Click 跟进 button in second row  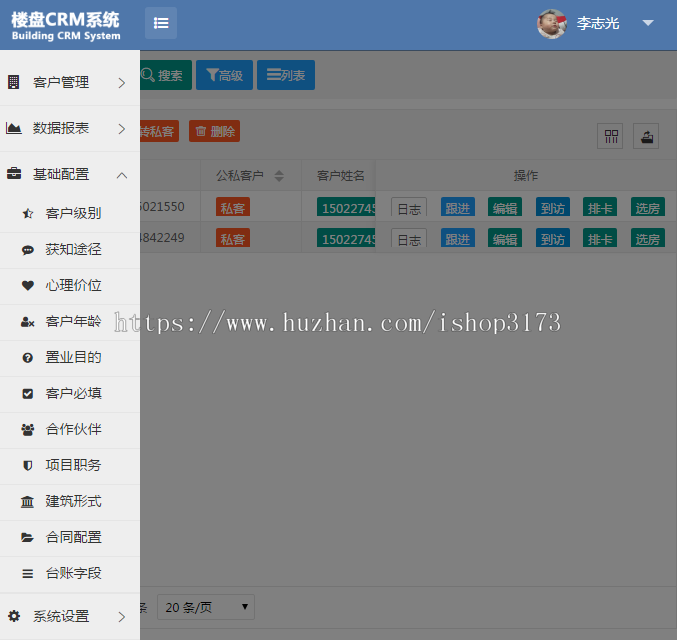point(458,238)
